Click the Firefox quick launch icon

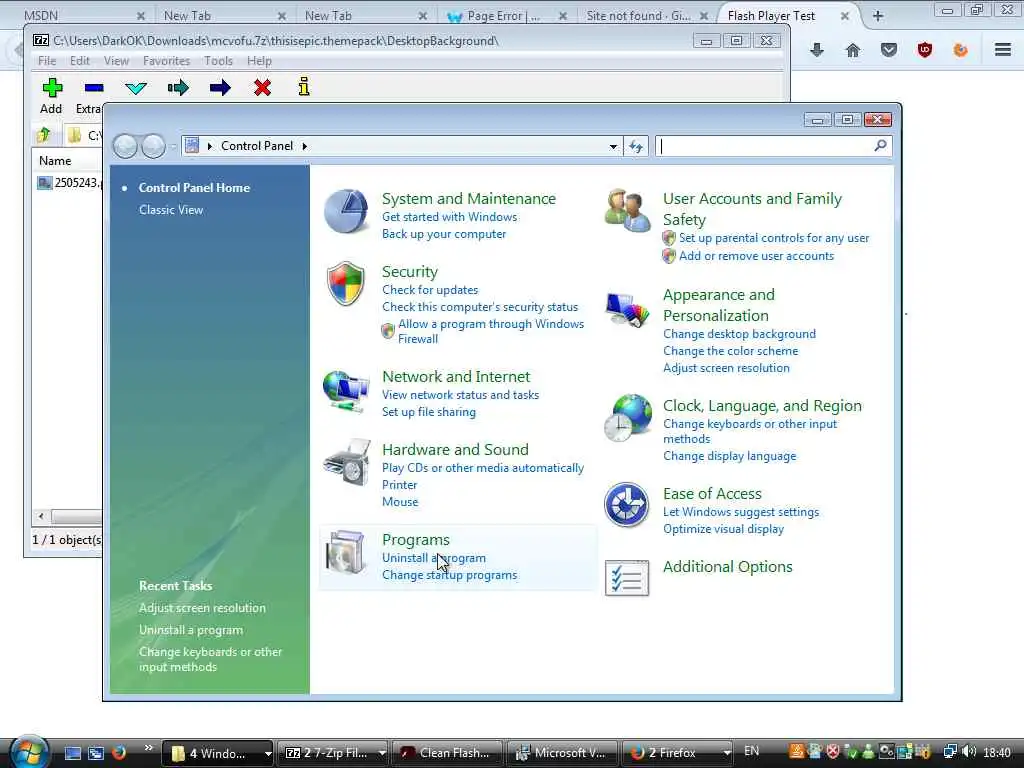(119, 753)
